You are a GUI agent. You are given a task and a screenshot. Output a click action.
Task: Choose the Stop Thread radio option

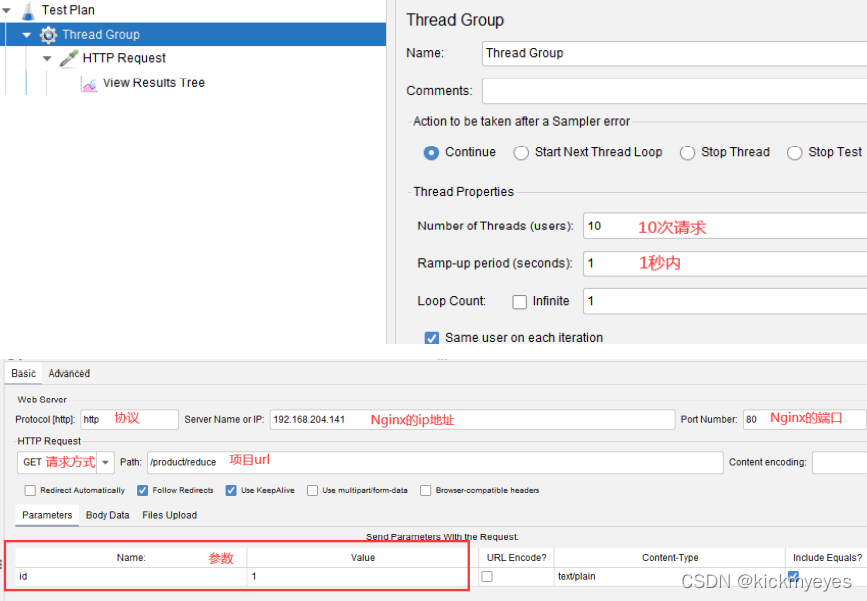click(687, 153)
